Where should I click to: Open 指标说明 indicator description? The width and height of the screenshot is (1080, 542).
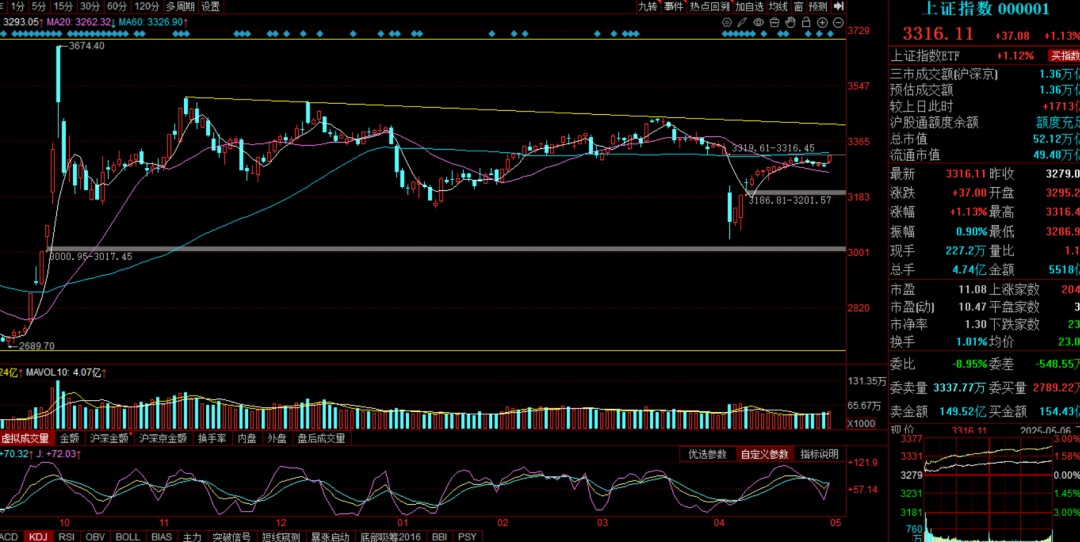(x=819, y=454)
